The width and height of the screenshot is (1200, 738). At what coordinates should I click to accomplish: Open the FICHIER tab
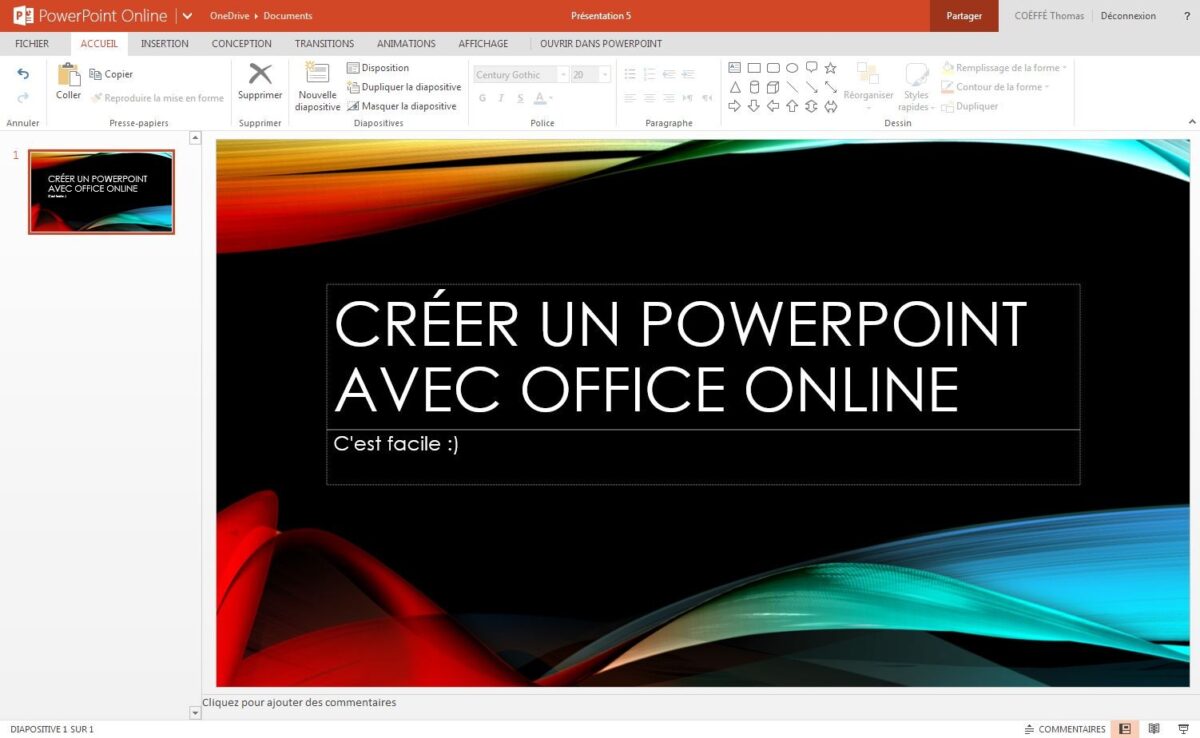click(32, 44)
